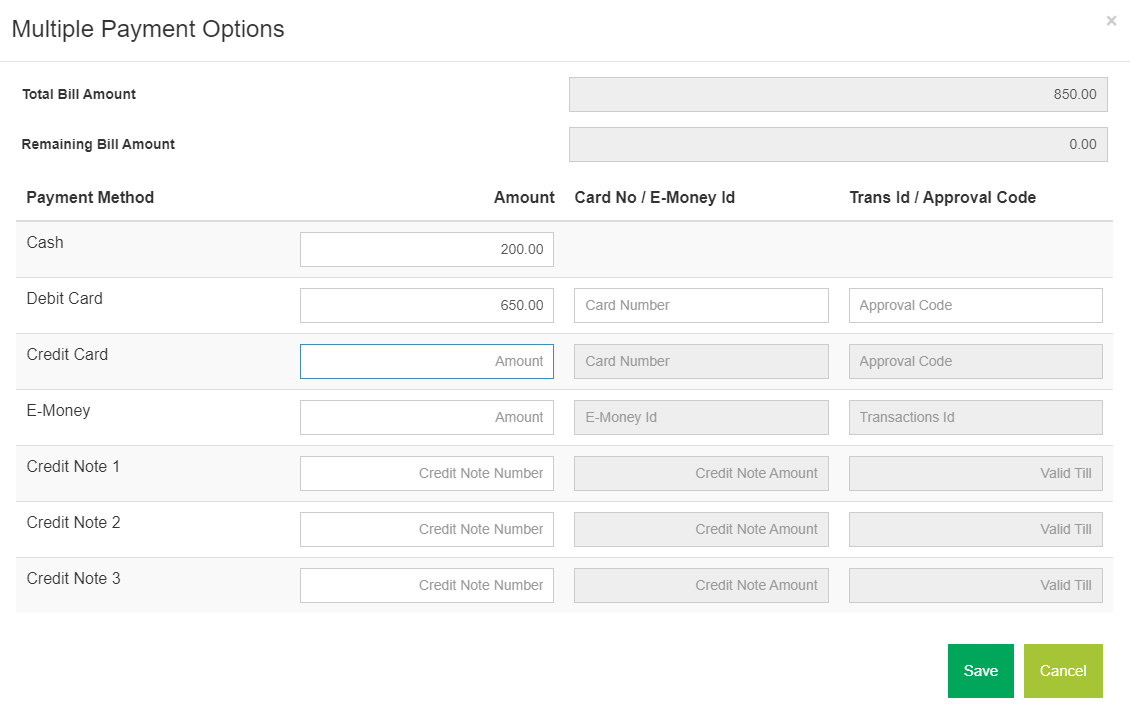Select the Credit Note 1 amount field
The width and height of the screenshot is (1130, 721).
click(701, 474)
